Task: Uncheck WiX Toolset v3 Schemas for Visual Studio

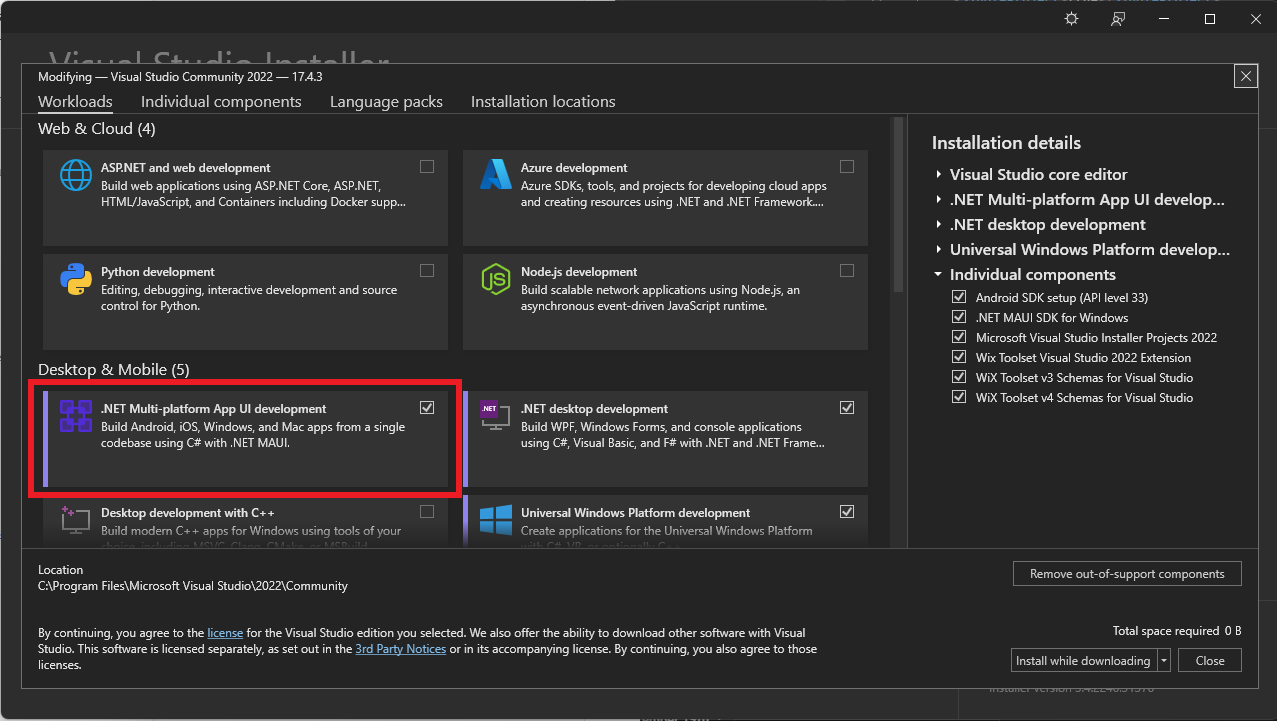Action: tap(959, 377)
